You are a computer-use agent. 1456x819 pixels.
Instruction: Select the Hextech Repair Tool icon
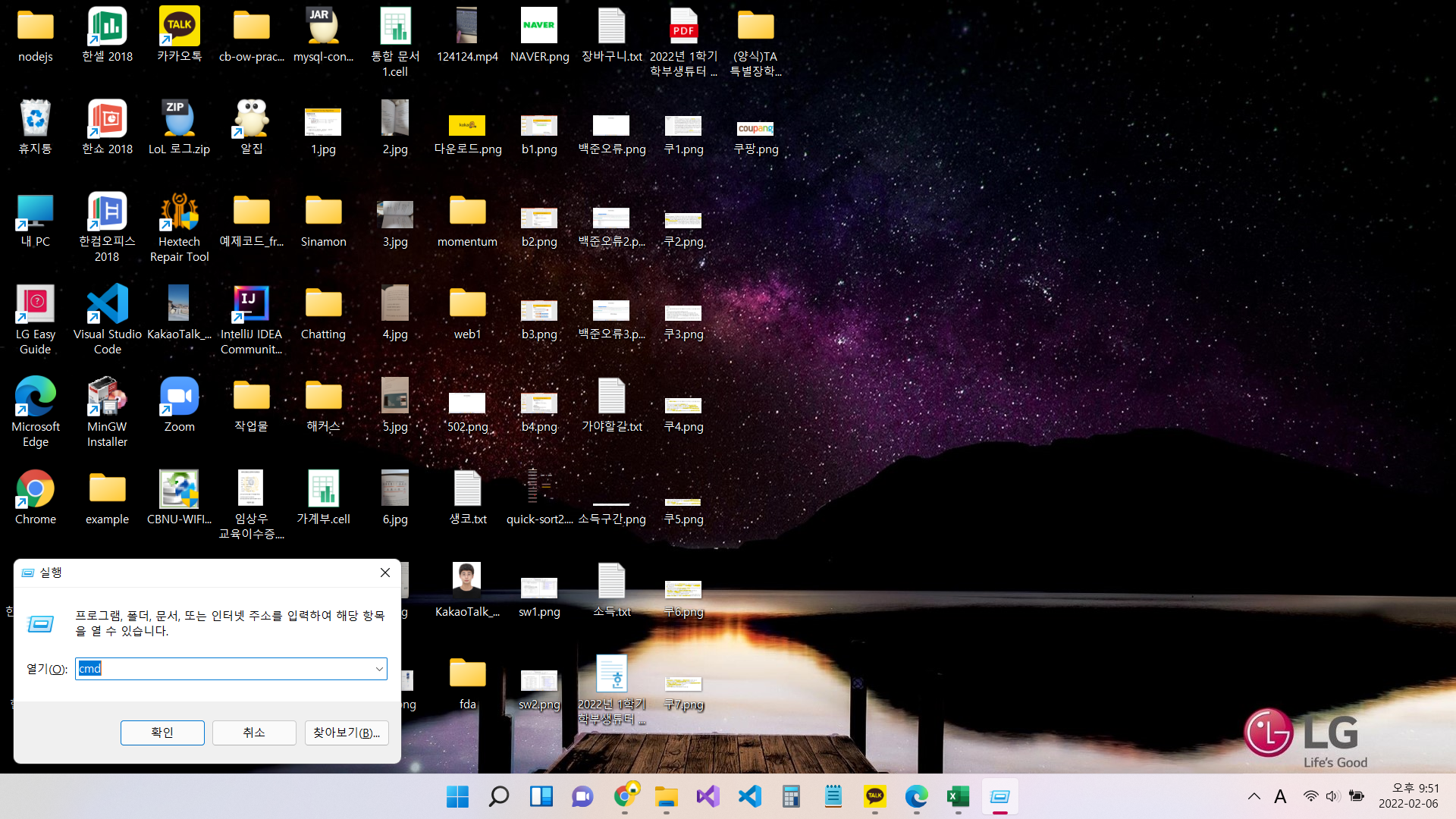(179, 212)
